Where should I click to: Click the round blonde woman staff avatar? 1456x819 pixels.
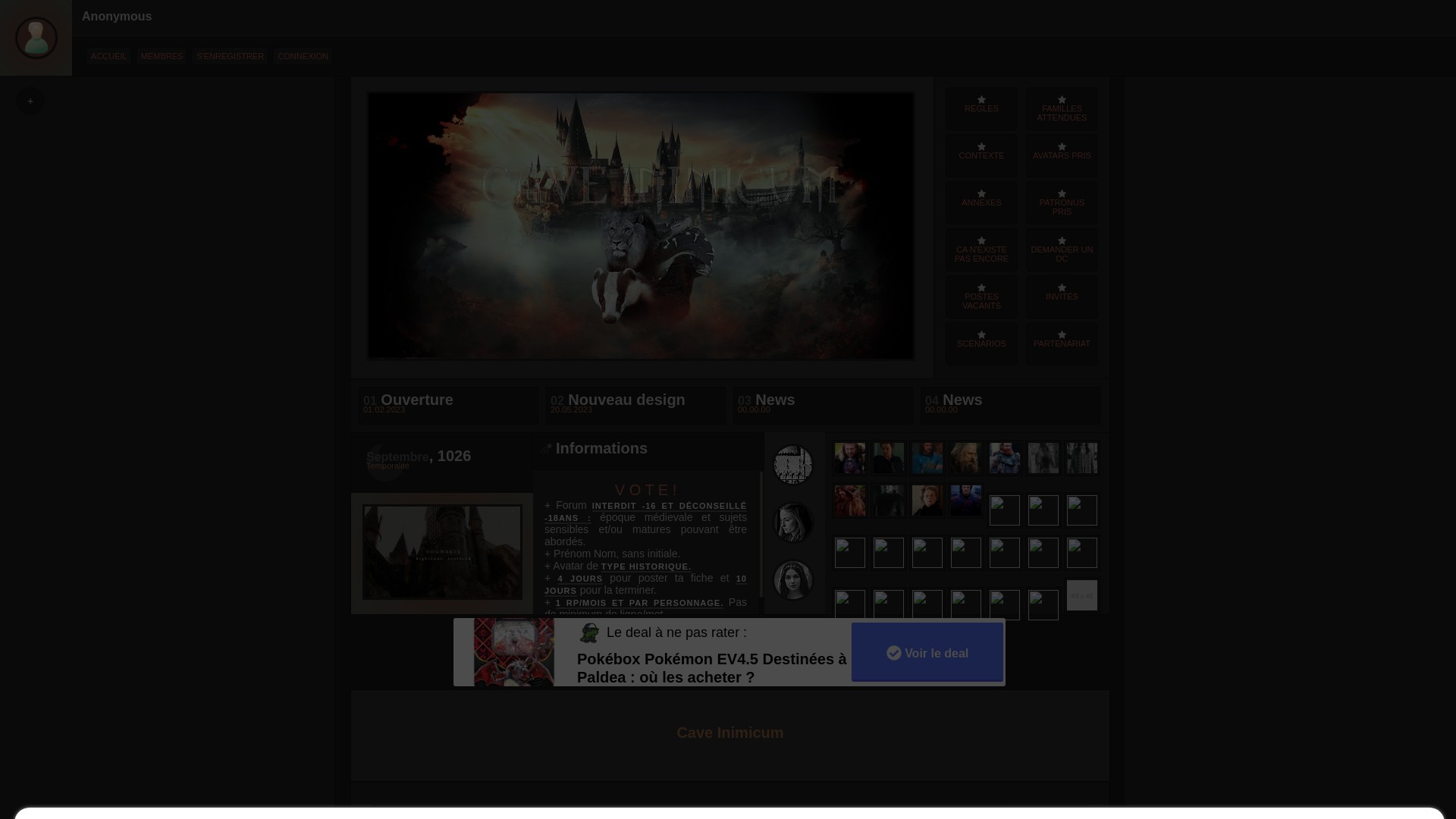(x=793, y=522)
